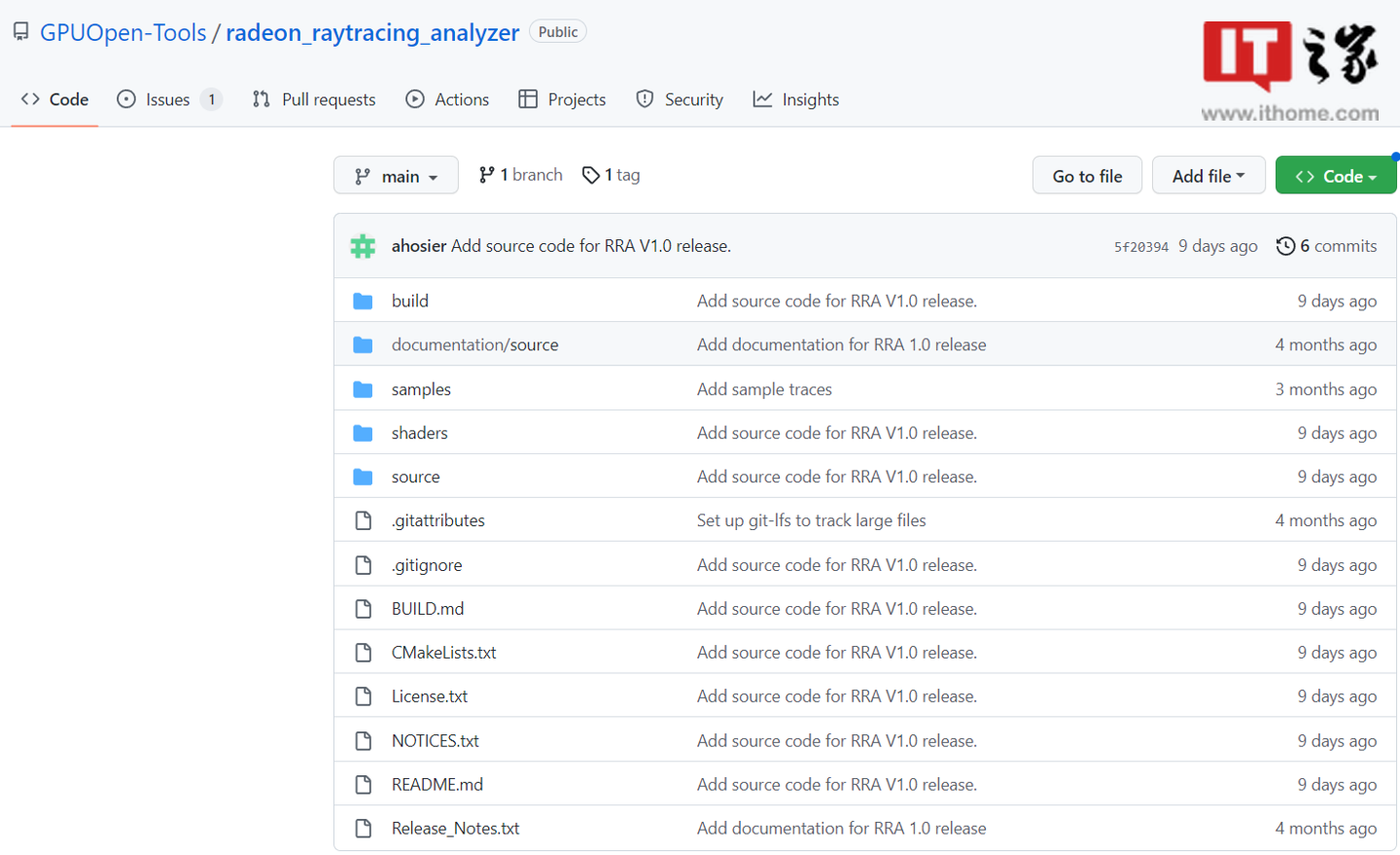
Task: Open 'Add sample traces' commit message
Action: coord(764,389)
